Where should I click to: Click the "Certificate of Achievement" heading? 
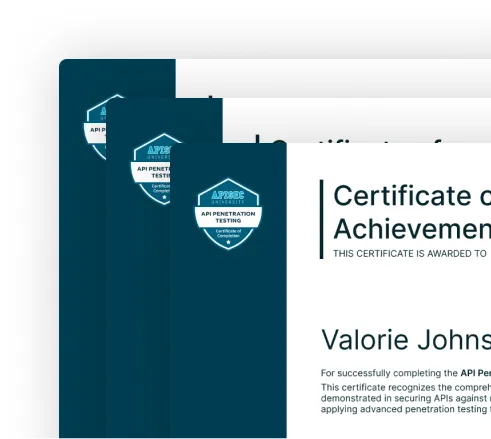tap(412, 212)
